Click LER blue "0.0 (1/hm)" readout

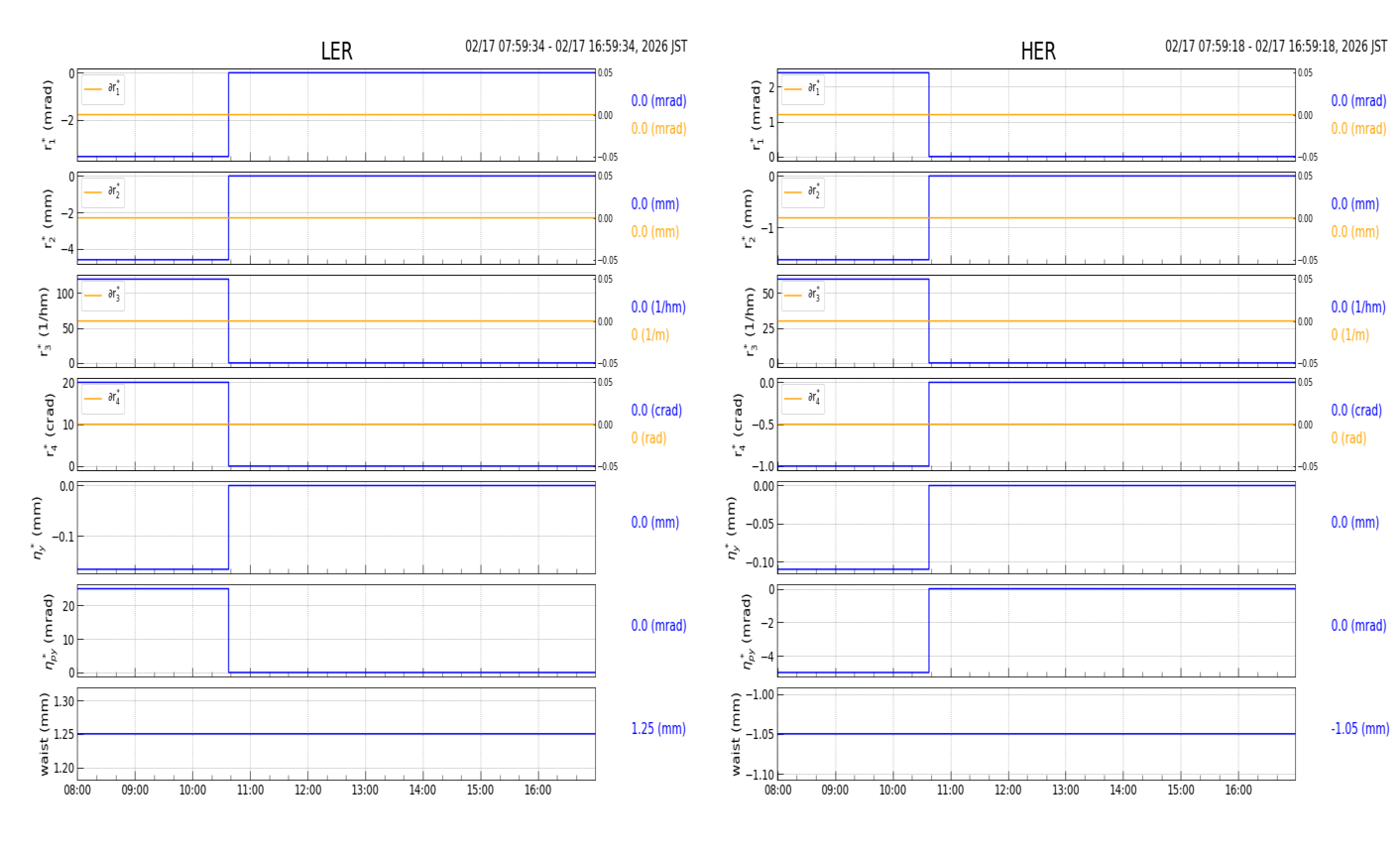pyautogui.click(x=658, y=307)
